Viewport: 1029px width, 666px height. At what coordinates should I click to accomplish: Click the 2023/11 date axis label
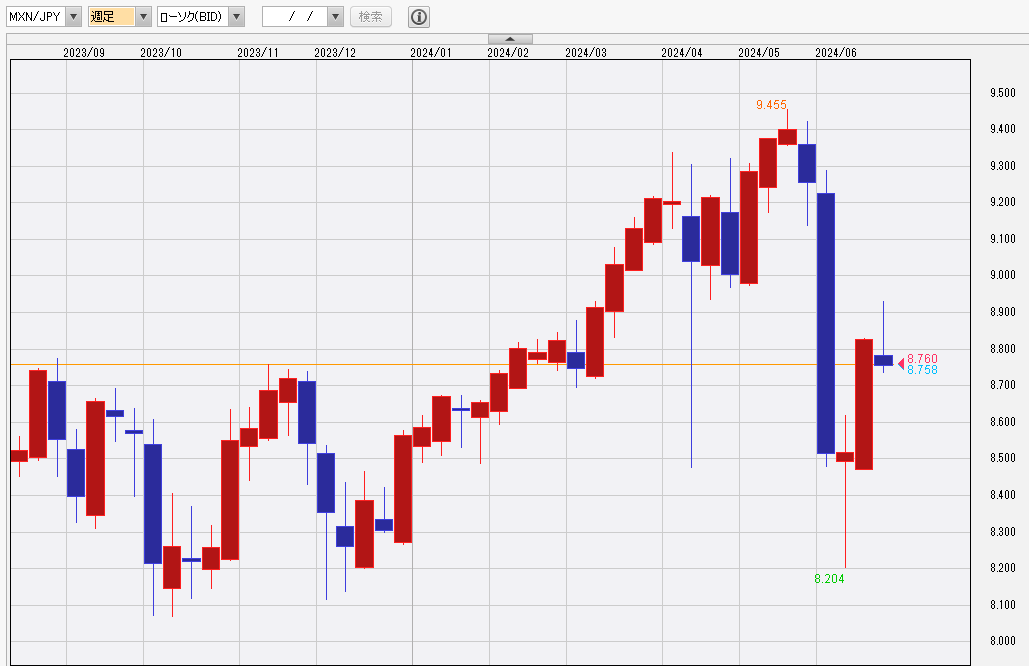(x=258, y=52)
